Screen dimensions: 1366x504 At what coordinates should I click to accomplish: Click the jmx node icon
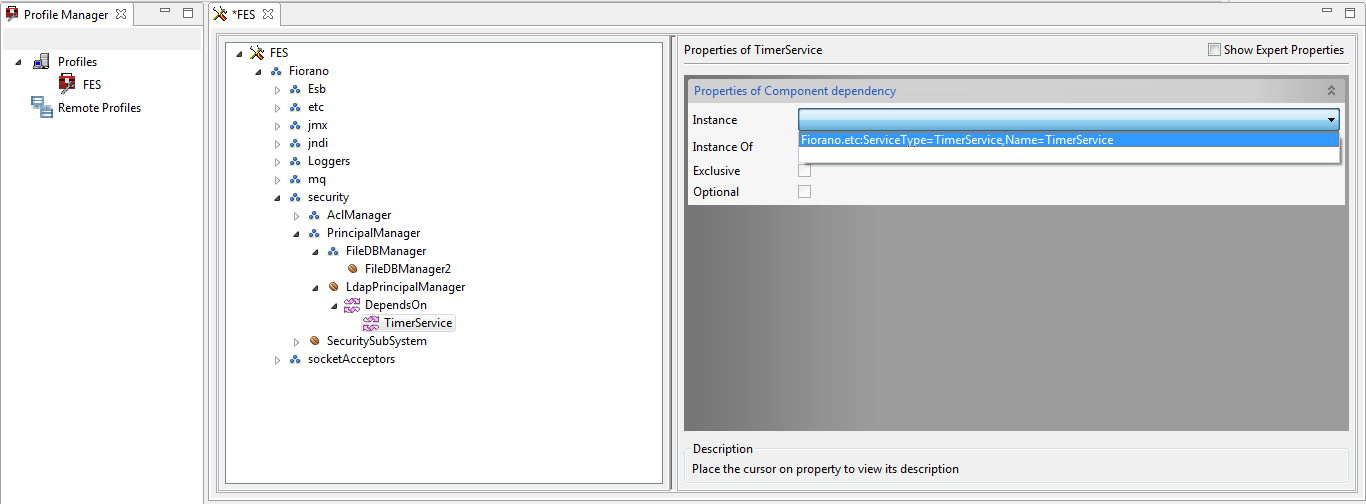(x=295, y=125)
